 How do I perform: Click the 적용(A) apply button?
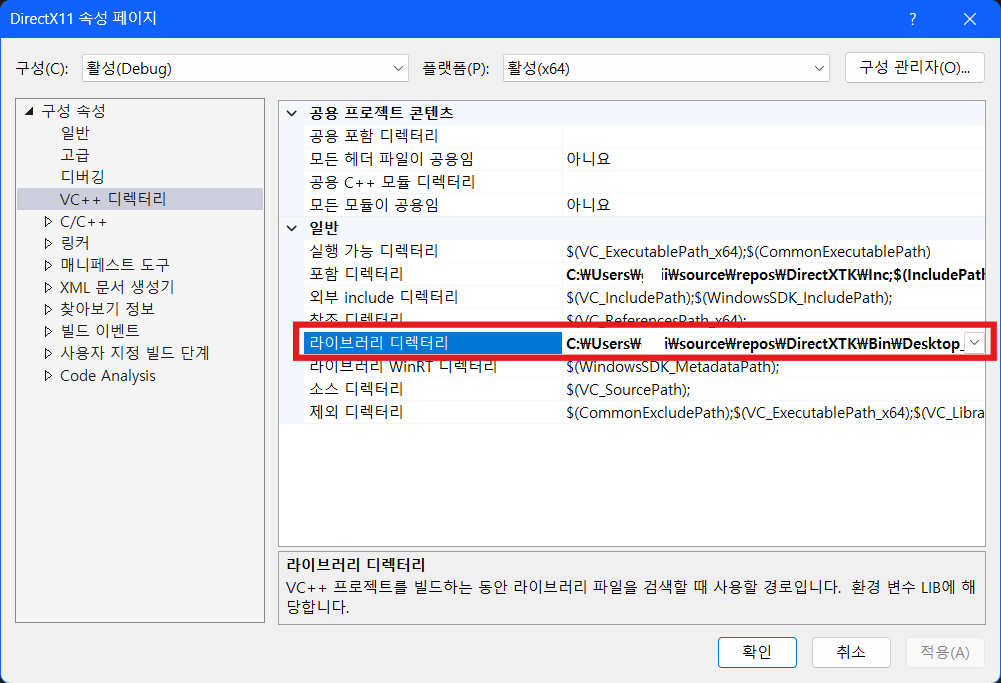click(945, 652)
